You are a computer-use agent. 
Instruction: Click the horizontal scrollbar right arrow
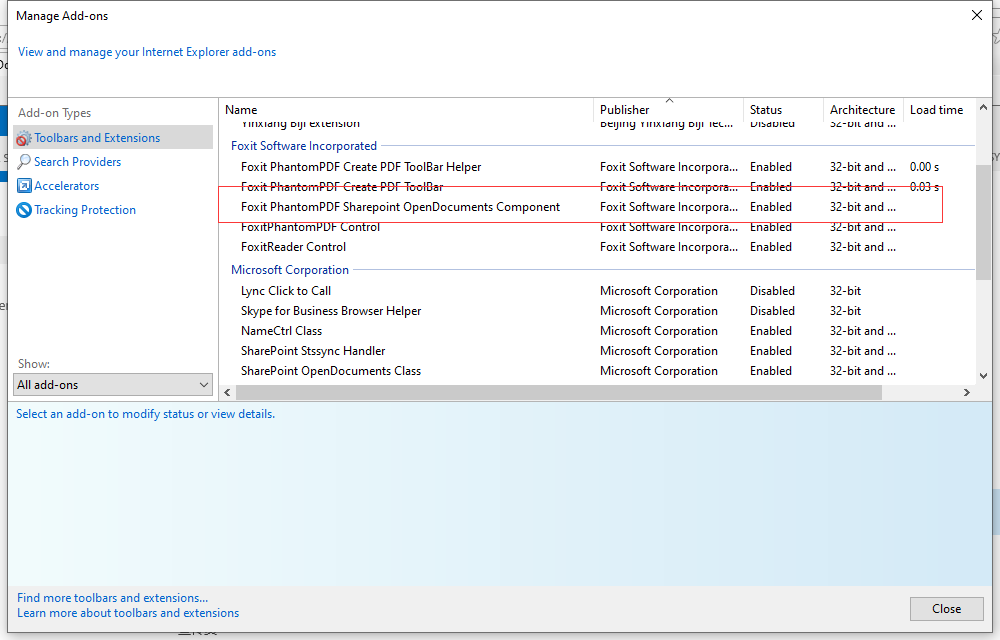[967, 393]
